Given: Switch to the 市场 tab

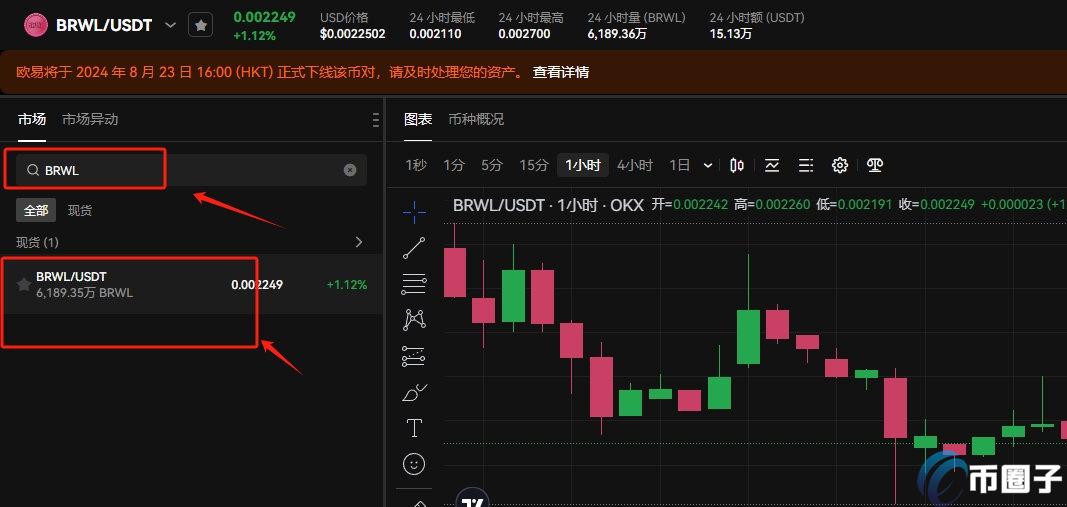Looking at the screenshot, I should [x=32, y=119].
